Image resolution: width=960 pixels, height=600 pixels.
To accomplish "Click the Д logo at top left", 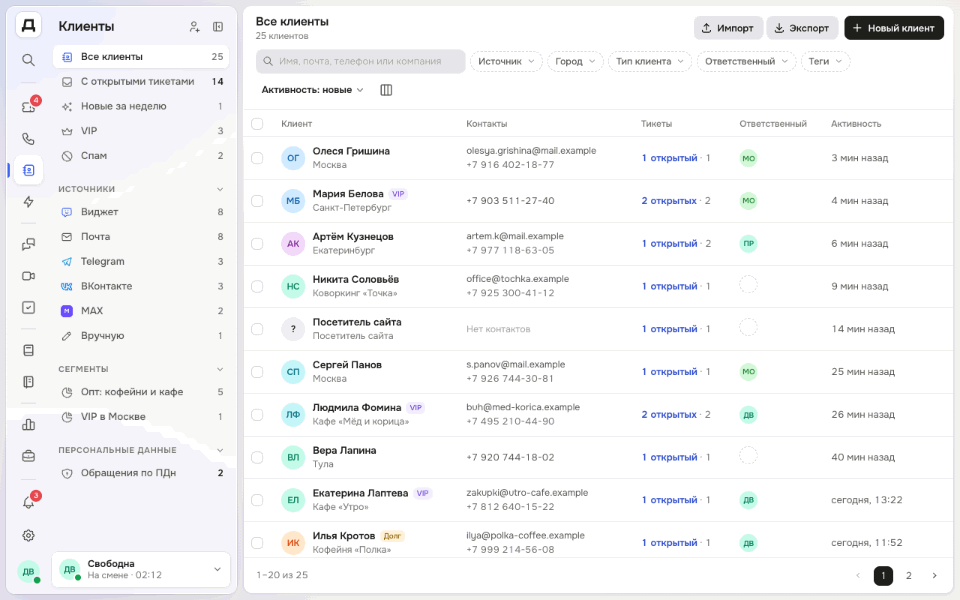I will (x=28, y=26).
